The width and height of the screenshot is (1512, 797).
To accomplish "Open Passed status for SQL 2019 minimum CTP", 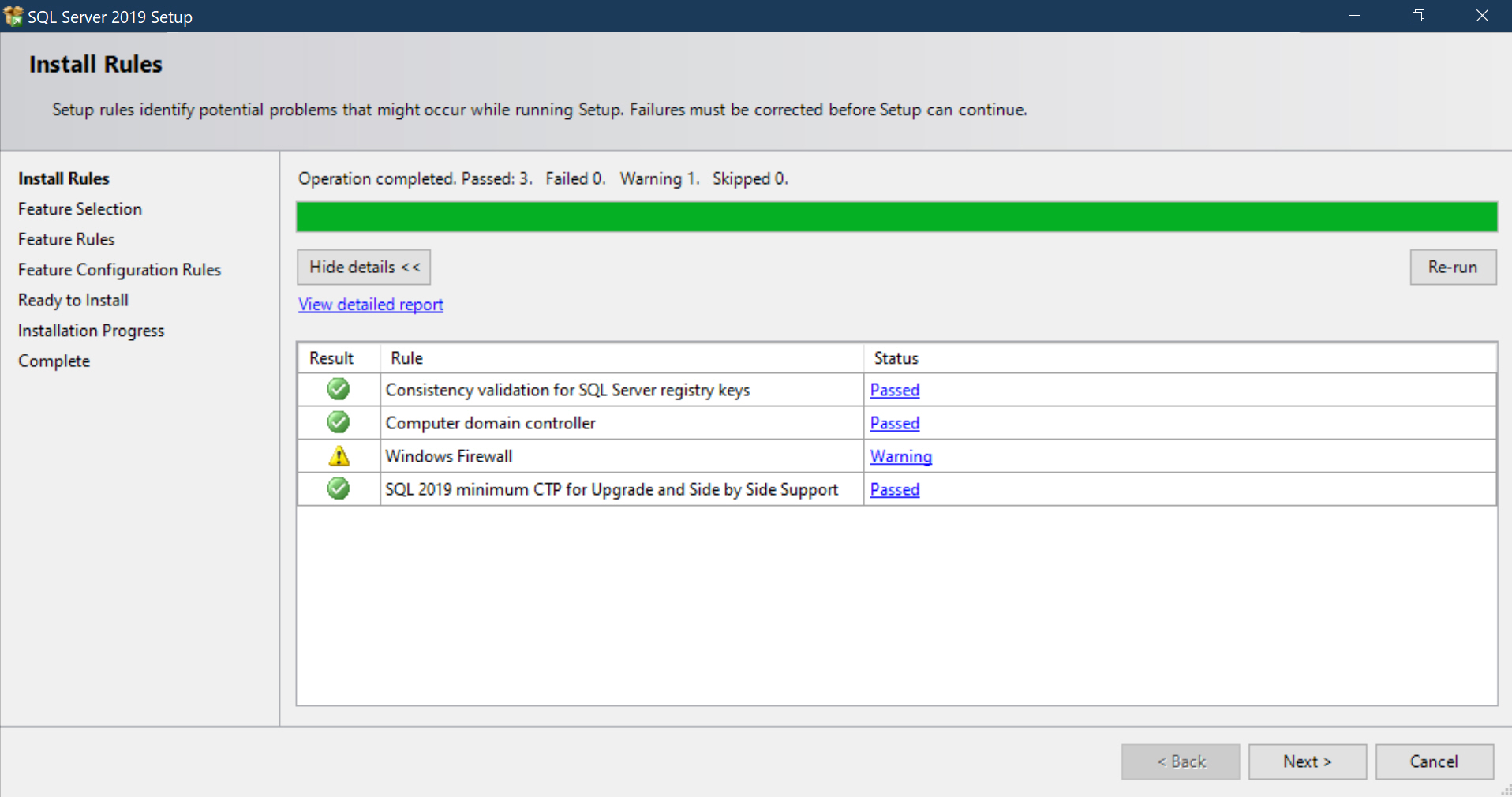I will coord(894,489).
